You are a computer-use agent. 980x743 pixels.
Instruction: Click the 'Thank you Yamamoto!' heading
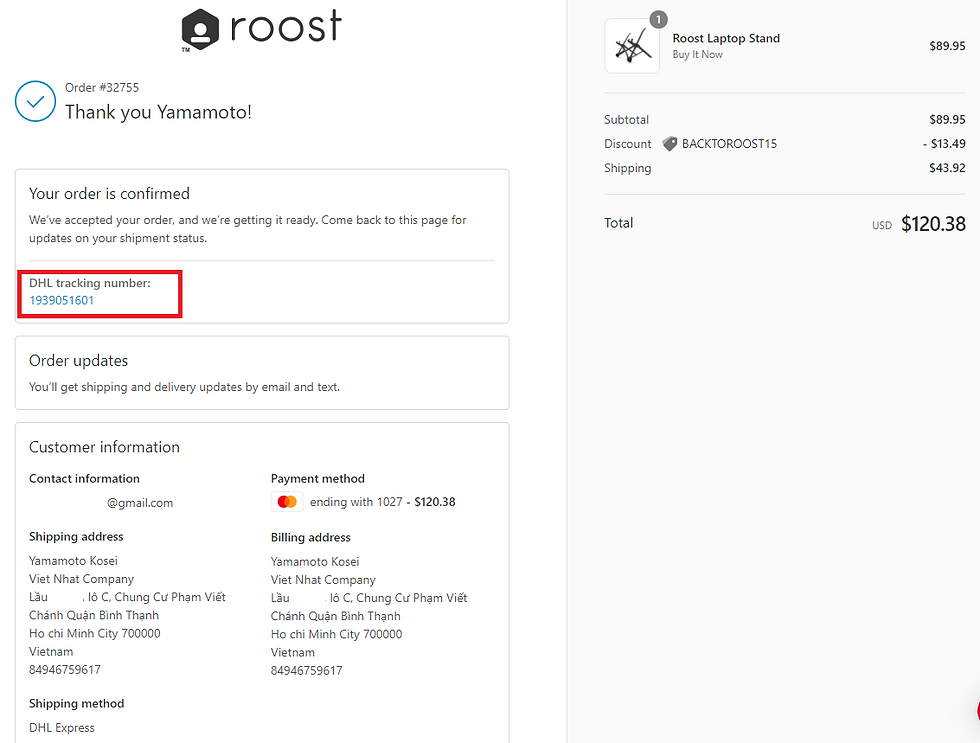158,112
